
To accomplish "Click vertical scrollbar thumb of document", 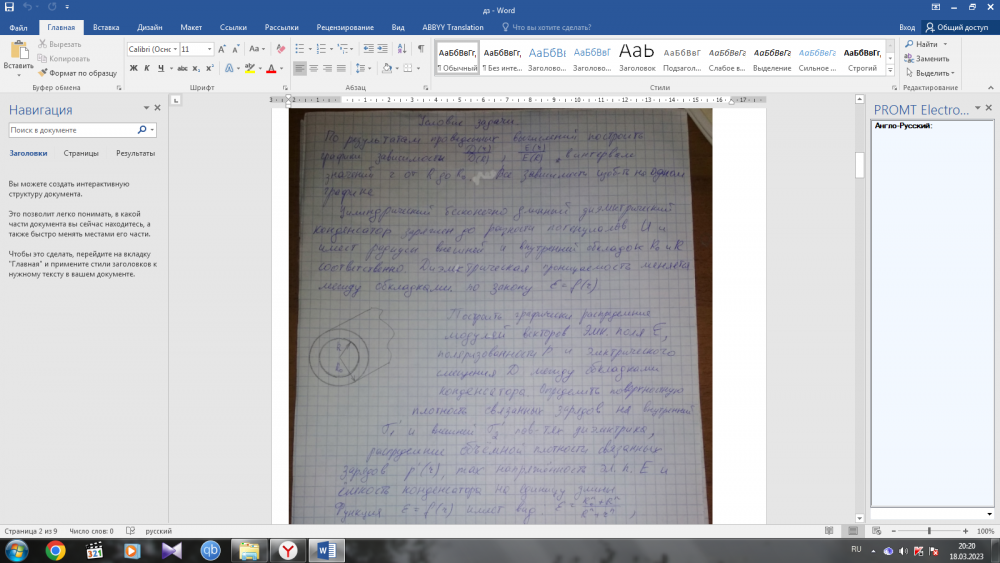I will click(860, 166).
